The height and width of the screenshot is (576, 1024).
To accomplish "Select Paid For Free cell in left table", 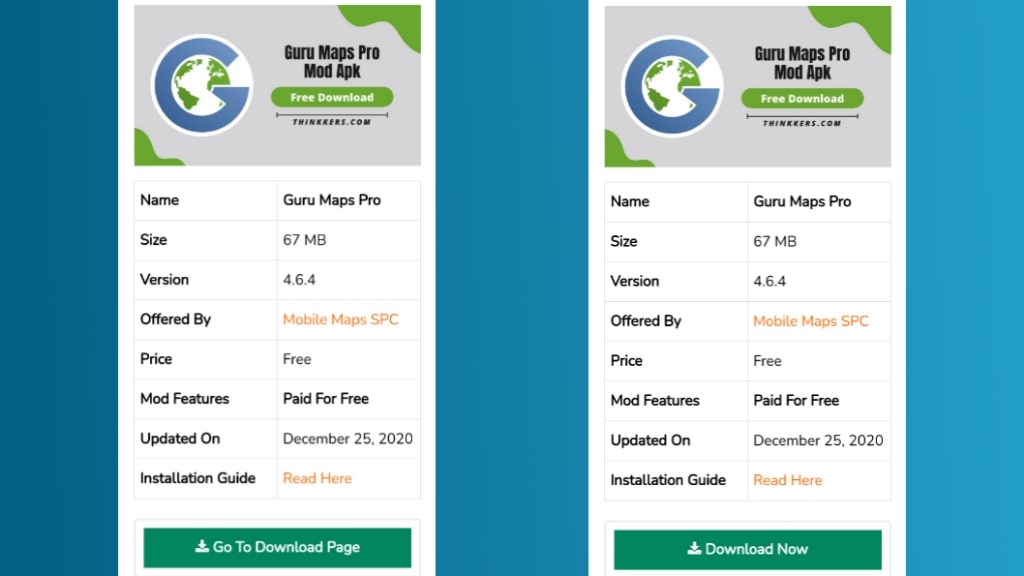I will (325, 398).
